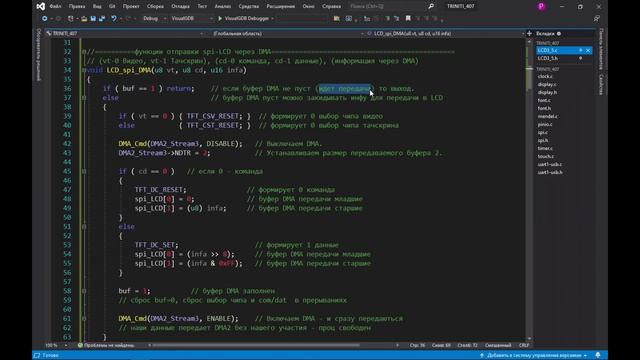640x360 pixels.
Task: Click the open file folder icon
Action: (84, 18)
